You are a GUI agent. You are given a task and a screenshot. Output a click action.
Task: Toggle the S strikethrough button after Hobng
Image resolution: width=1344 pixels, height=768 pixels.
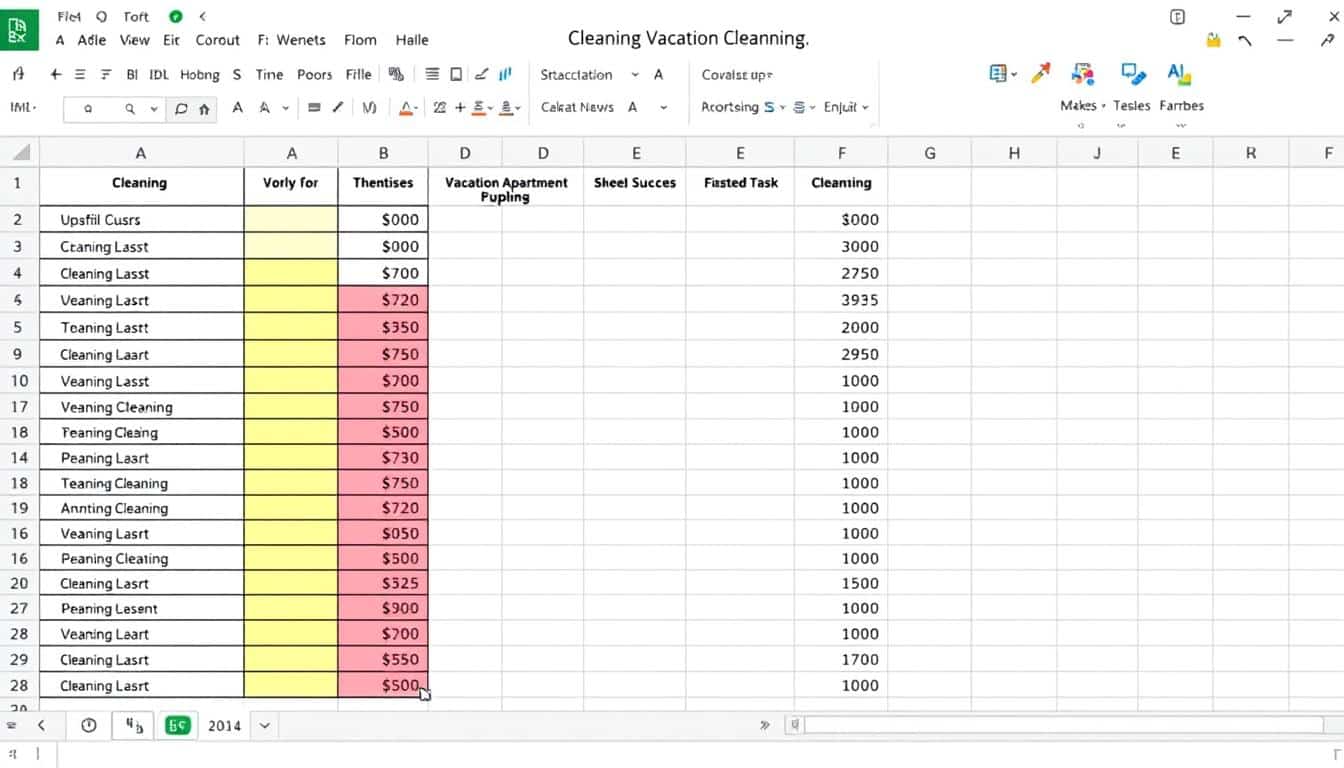click(237, 74)
